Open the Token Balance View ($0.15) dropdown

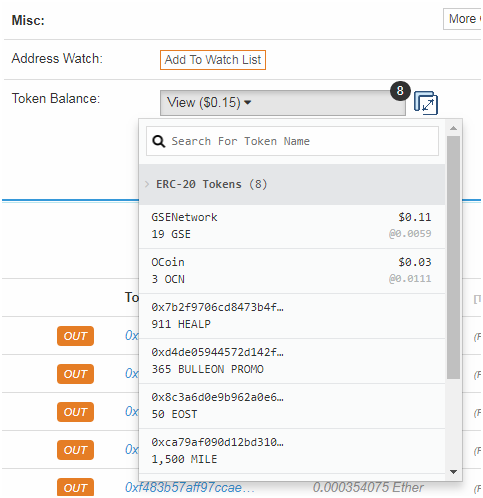point(283,103)
